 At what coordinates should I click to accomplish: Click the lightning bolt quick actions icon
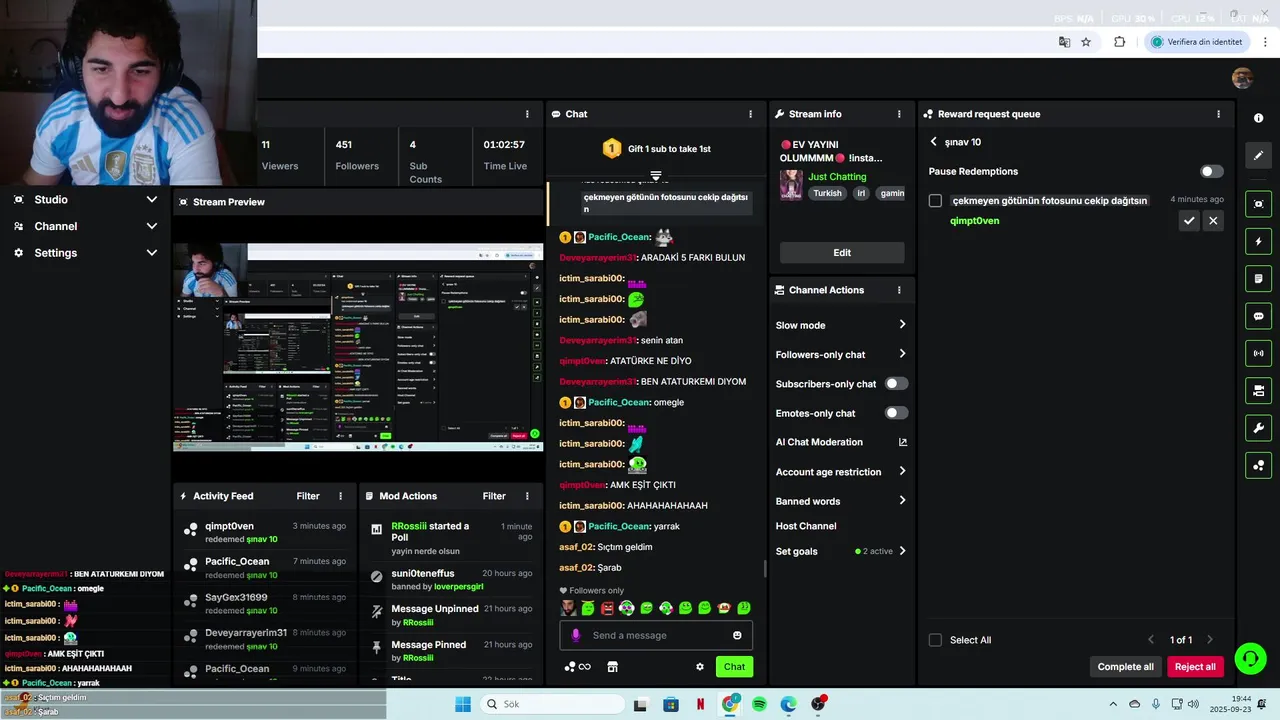(1258, 241)
